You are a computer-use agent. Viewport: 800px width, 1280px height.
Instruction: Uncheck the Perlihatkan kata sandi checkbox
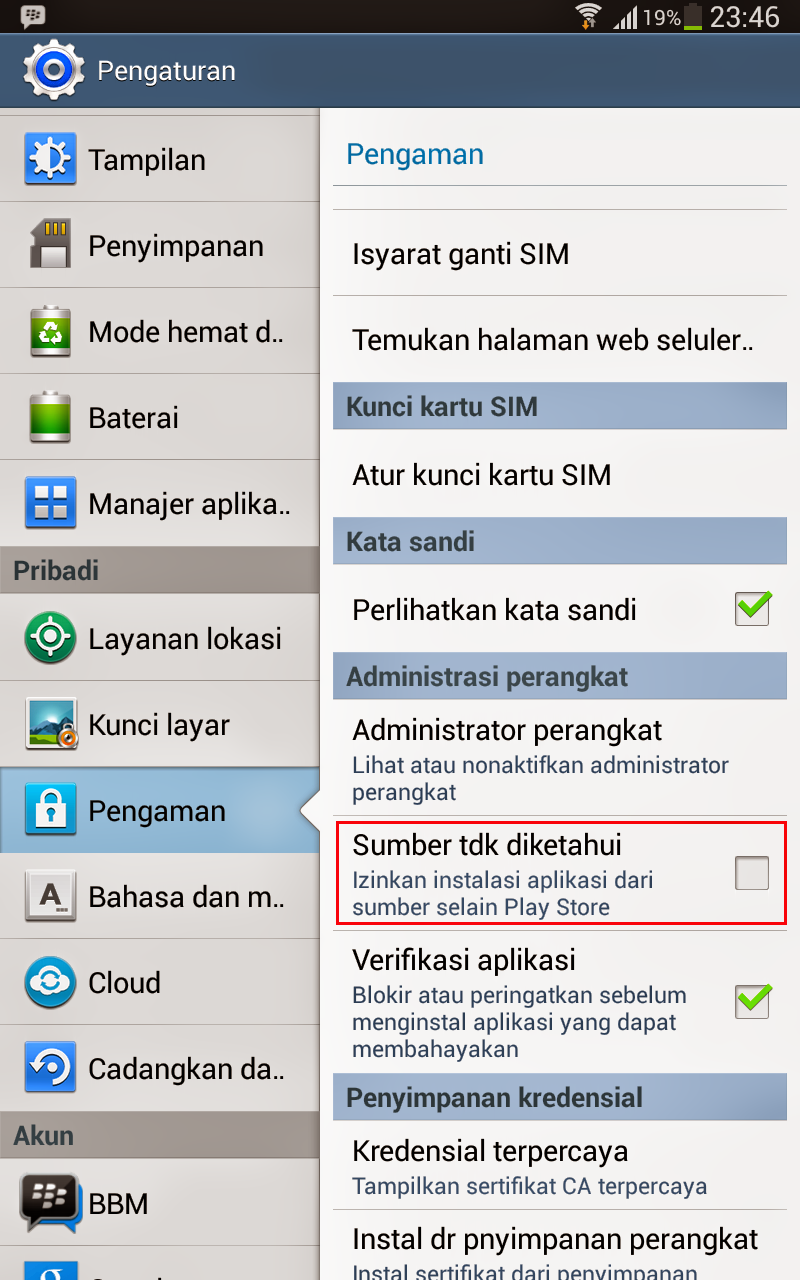pyautogui.click(x=753, y=609)
